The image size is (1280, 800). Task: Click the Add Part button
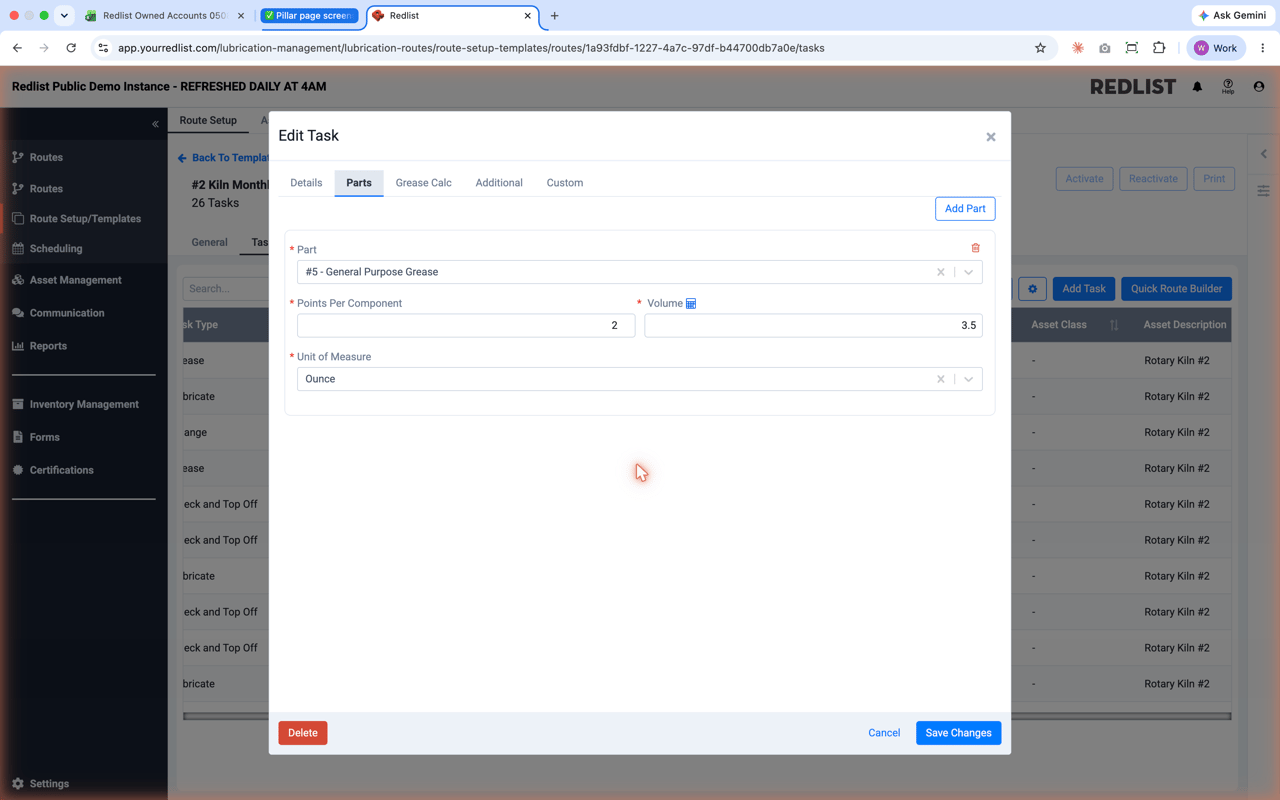965,209
